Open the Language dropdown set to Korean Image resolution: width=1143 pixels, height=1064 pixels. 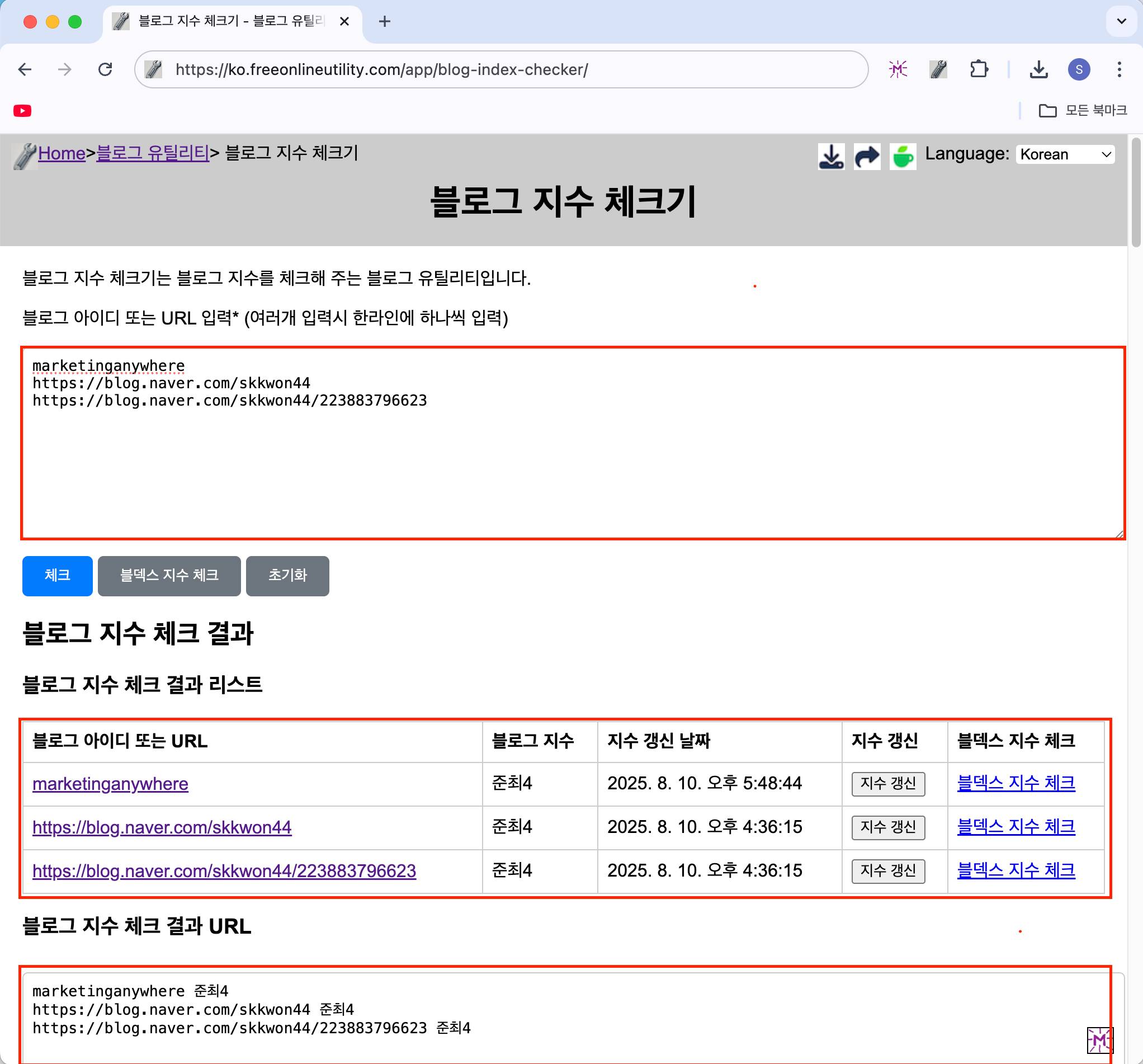[1065, 154]
